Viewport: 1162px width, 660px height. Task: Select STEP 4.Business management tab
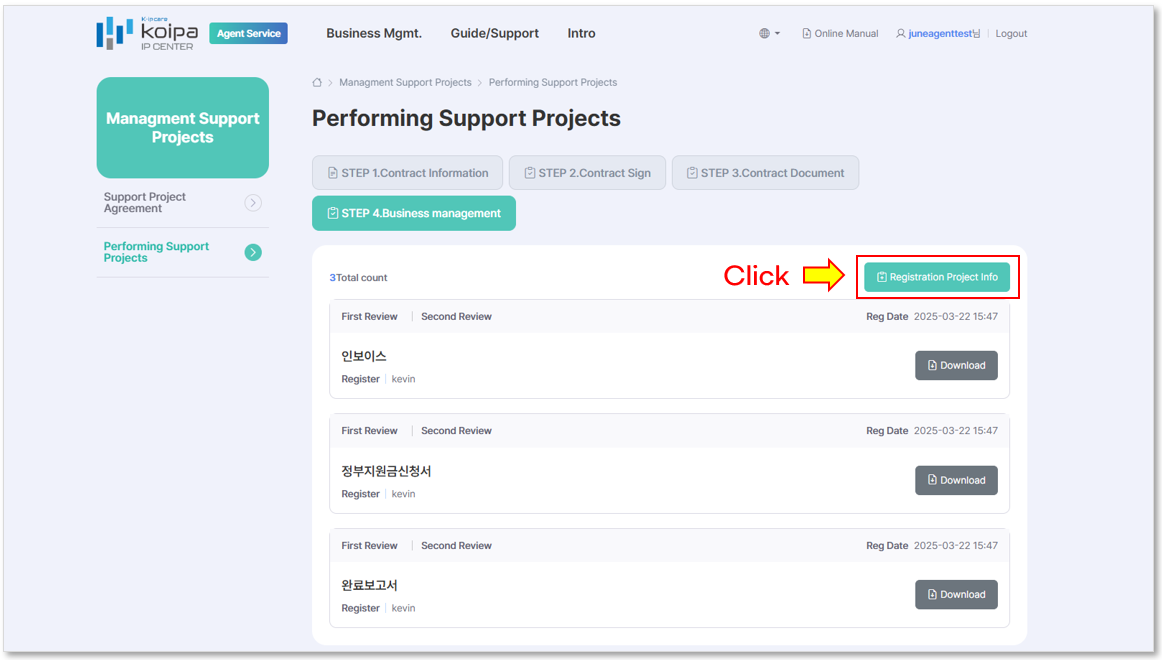pyautogui.click(x=414, y=213)
